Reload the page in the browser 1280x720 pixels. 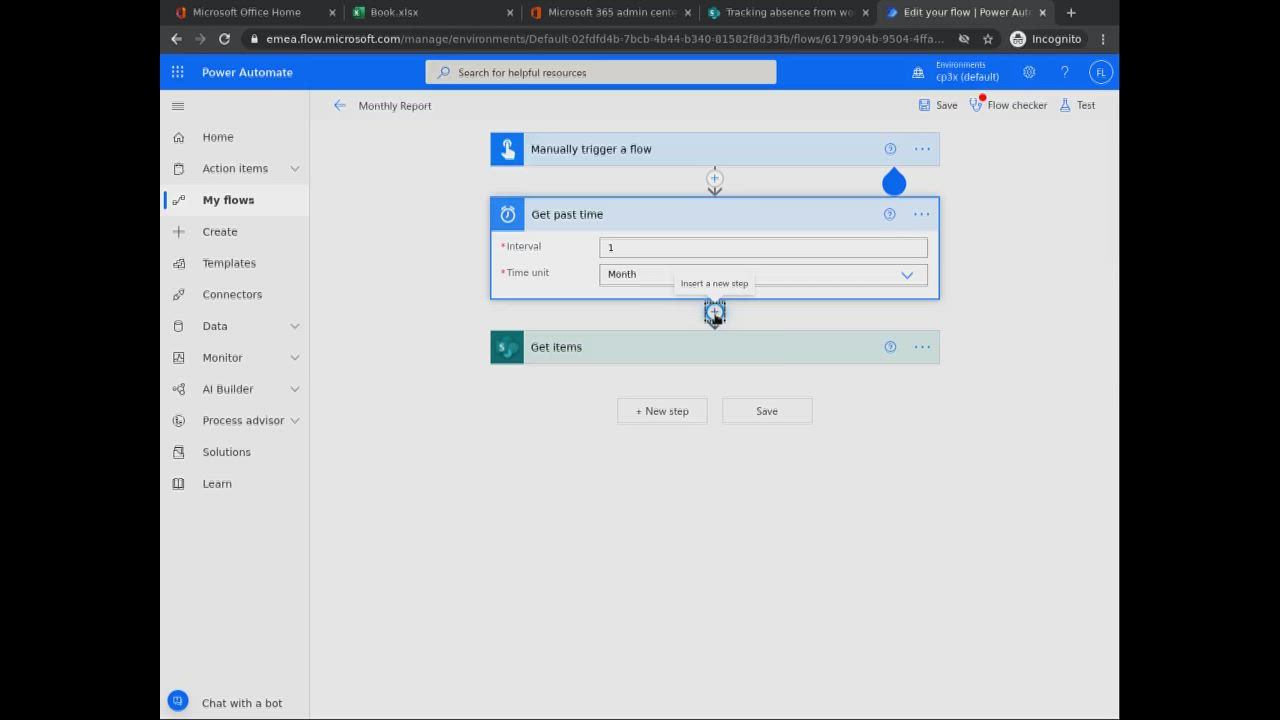(x=224, y=39)
